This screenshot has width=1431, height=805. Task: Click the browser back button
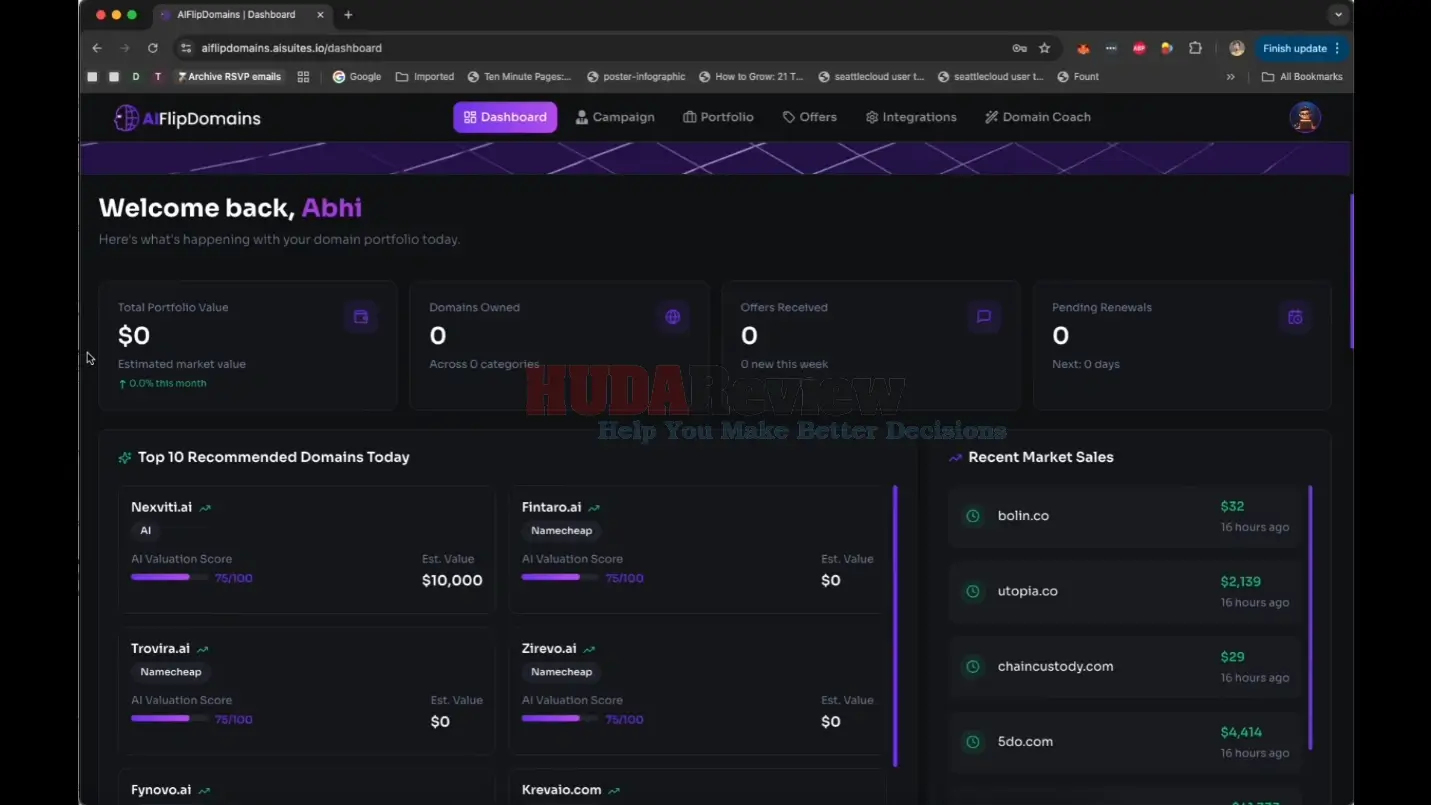click(x=97, y=48)
